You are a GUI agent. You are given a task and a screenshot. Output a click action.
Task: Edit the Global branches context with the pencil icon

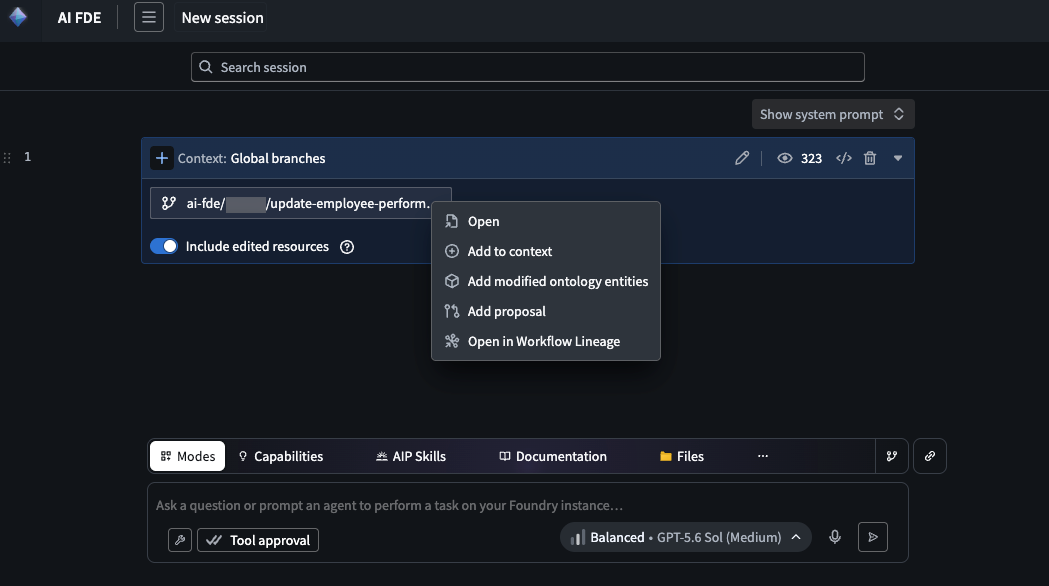tap(742, 159)
